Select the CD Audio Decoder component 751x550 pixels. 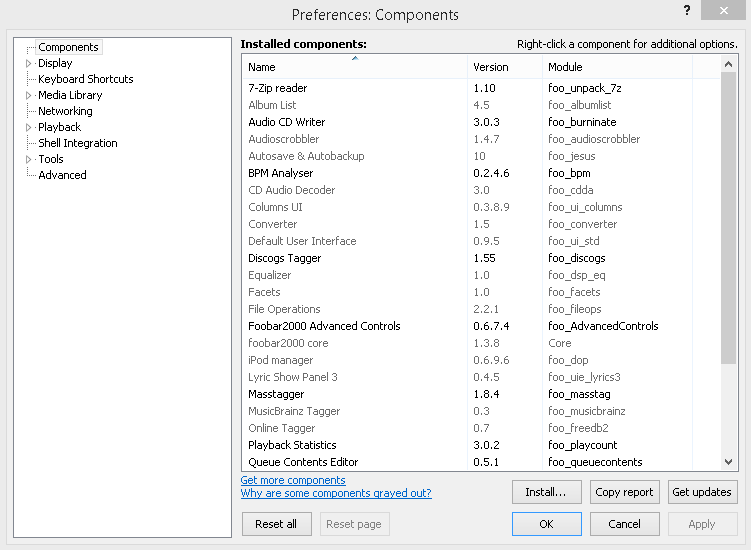[481, 190]
